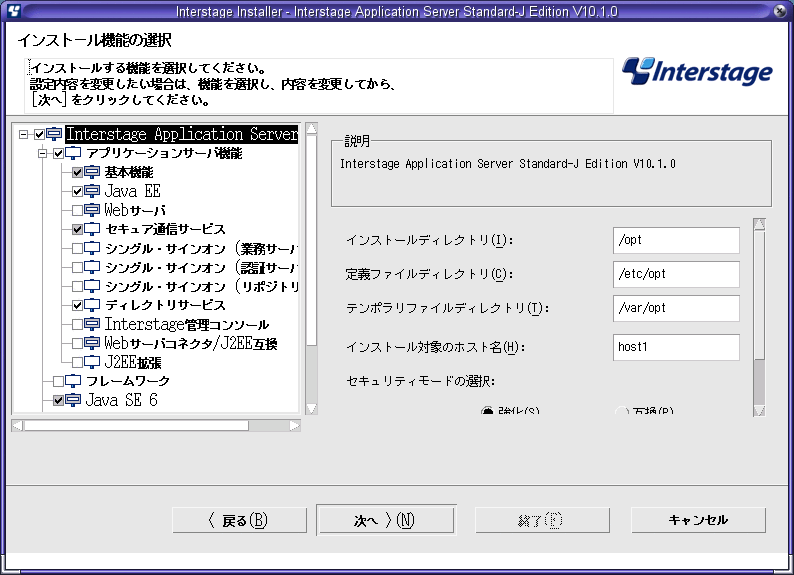
Task: Uncheck the アプリケーションサーバ機能 checkbox
Action: [x=59, y=153]
